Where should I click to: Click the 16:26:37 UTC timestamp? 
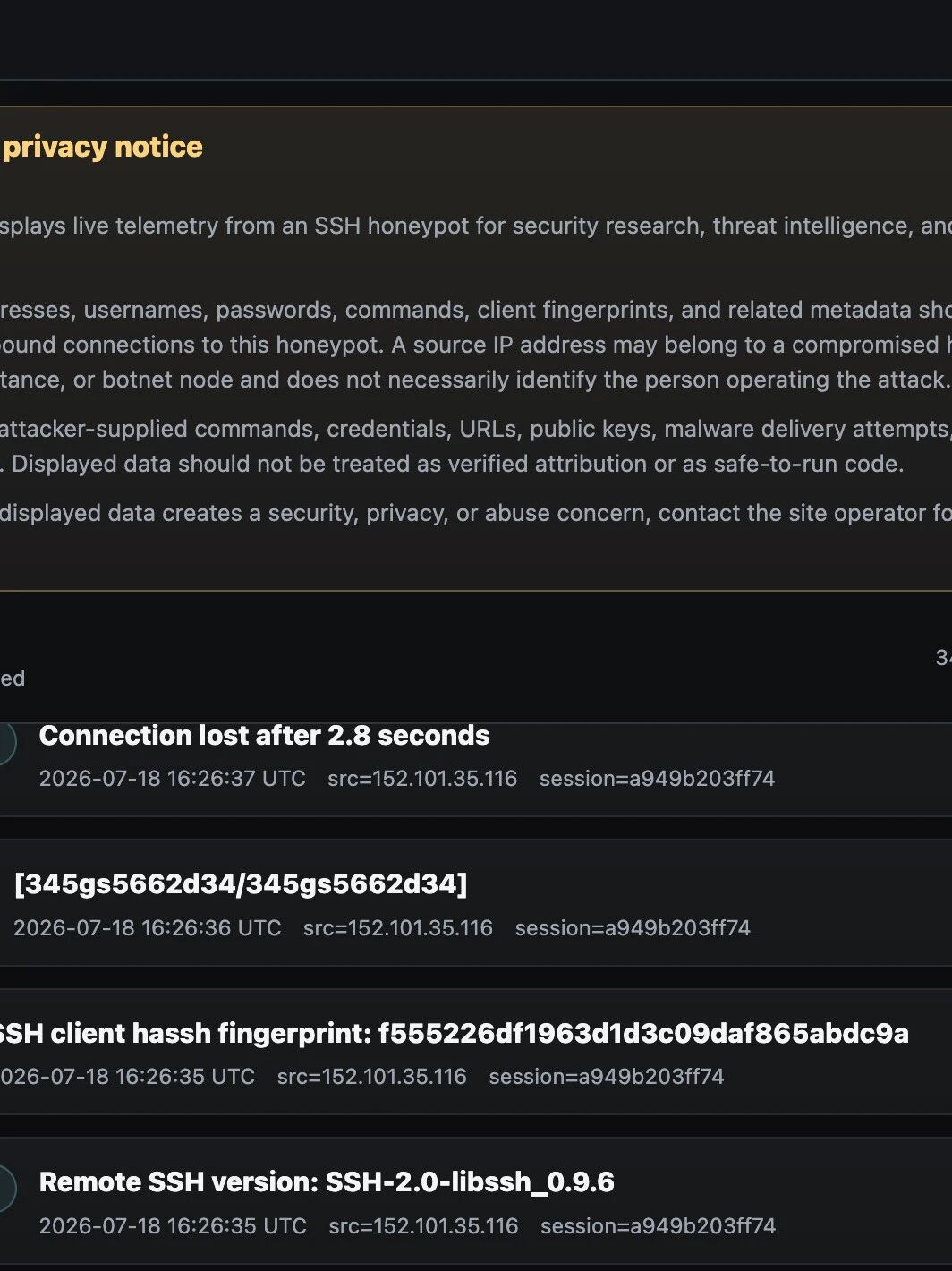(x=172, y=779)
